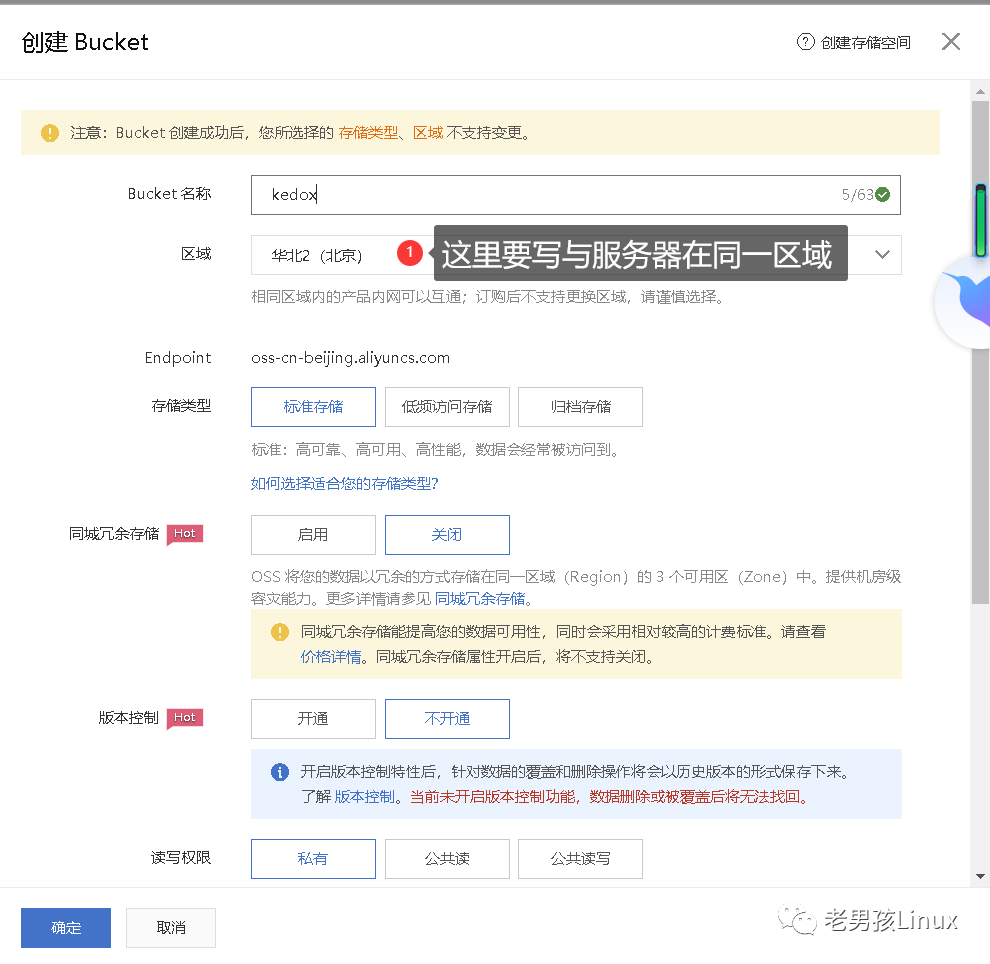This screenshot has height=964, width=990.
Task: Choose 不开通 for 版本控制
Action: [447, 719]
